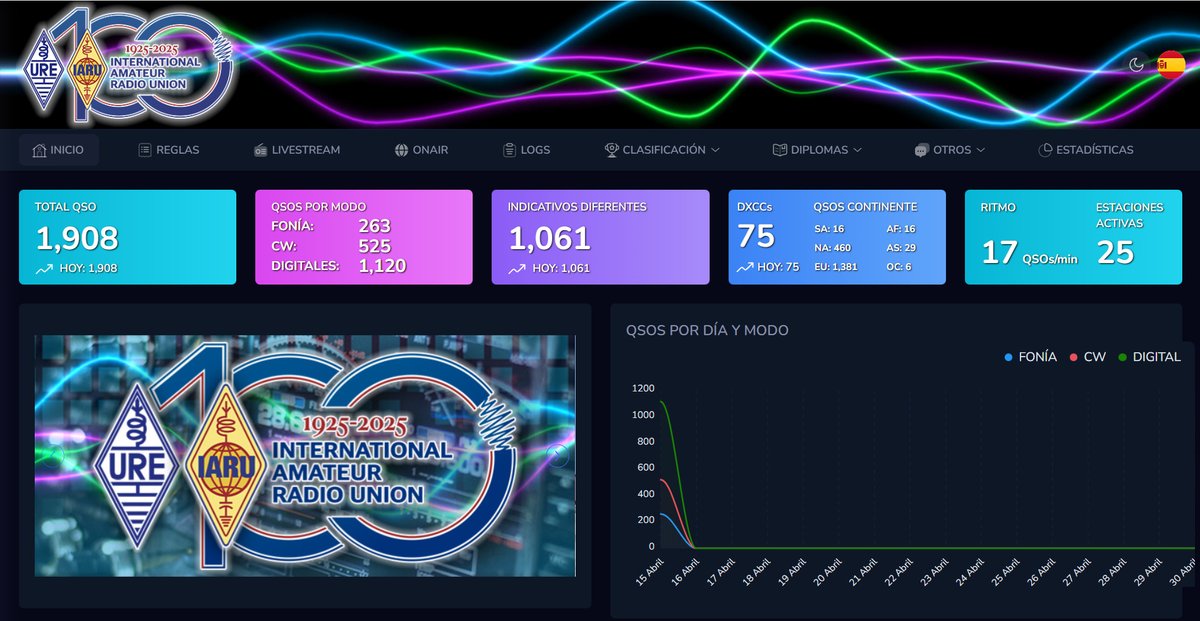Viewport: 1200px width, 621px height.
Task: Click the clipboard icon beside LOGS
Action: click(x=509, y=150)
